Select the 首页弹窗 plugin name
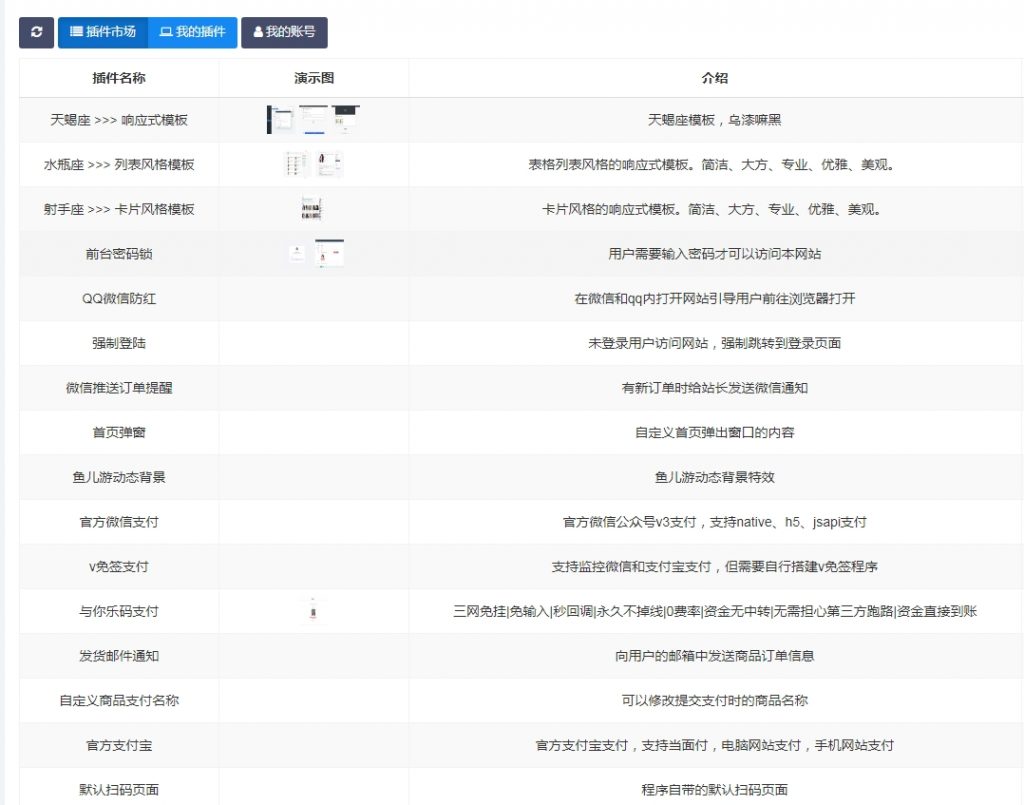The image size is (1024, 805). tap(119, 433)
